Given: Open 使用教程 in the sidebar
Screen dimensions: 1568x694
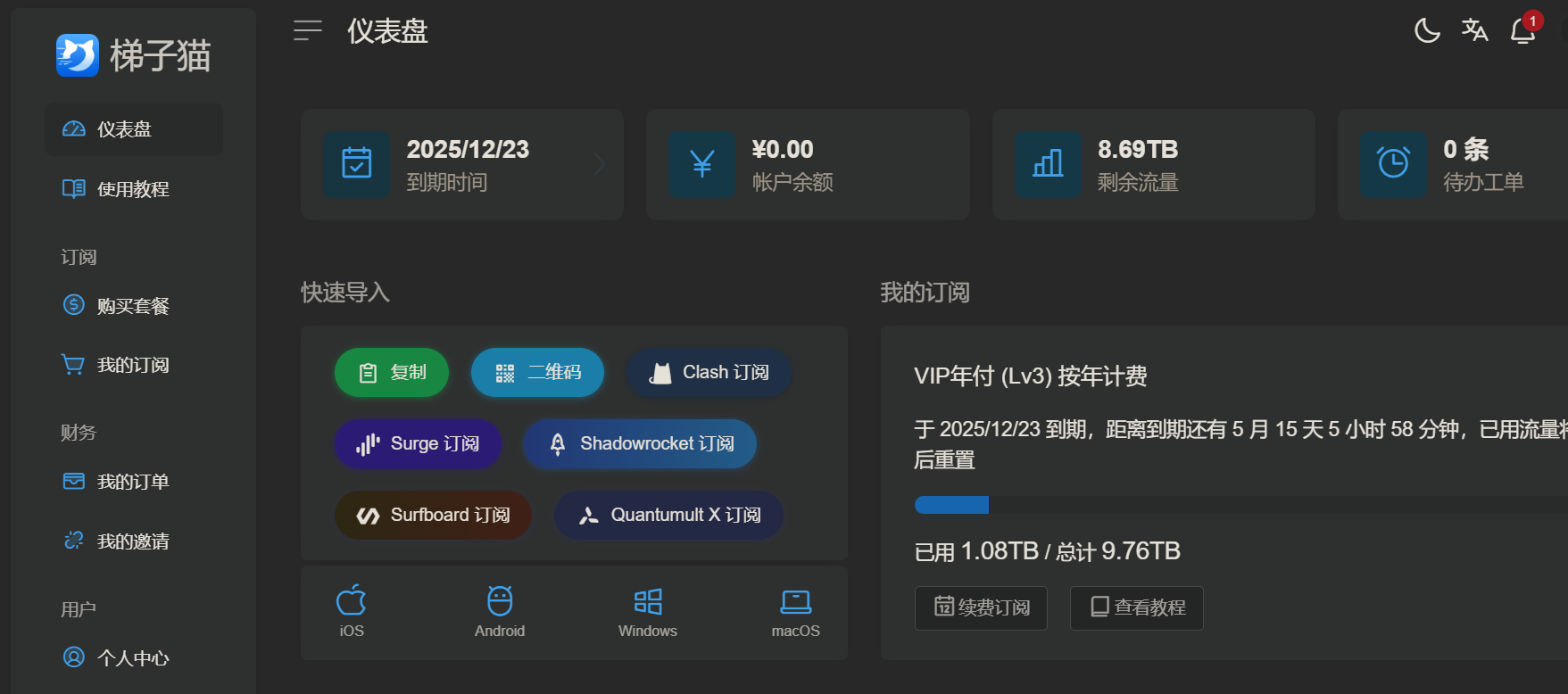Looking at the screenshot, I should point(134,189).
